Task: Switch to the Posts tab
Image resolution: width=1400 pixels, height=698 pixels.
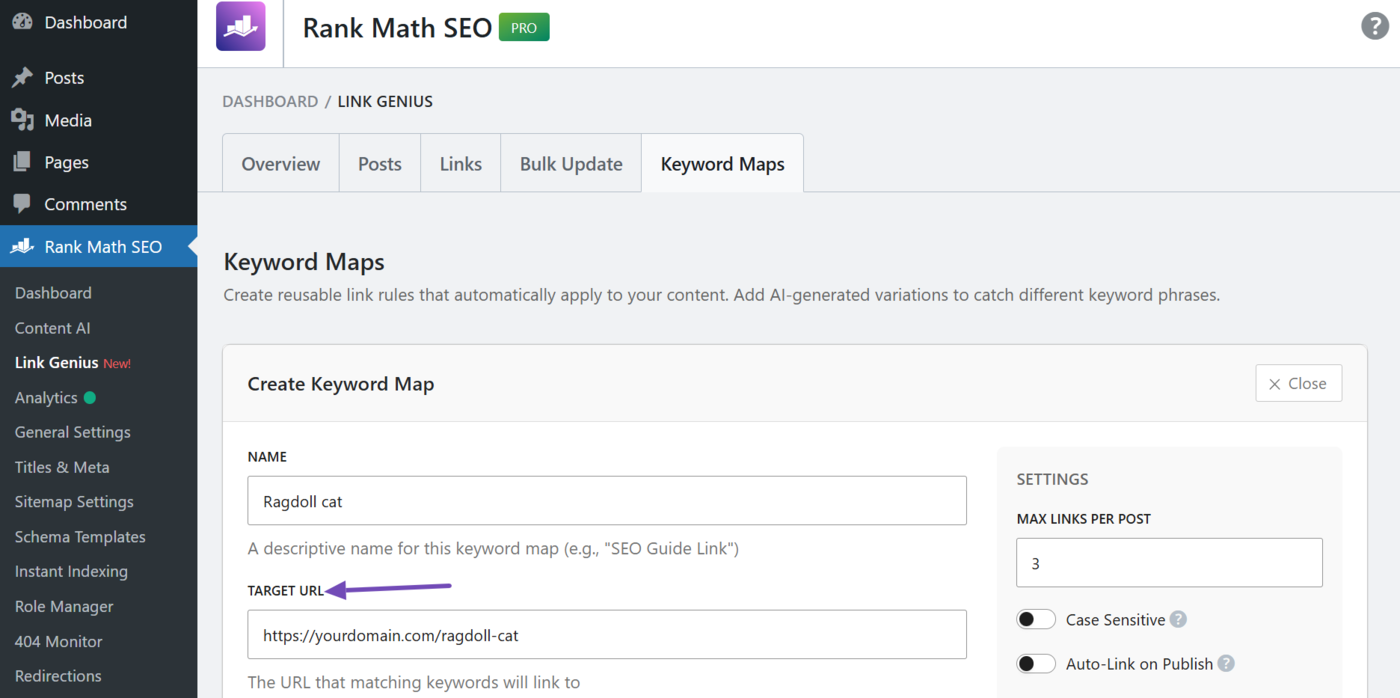Action: click(x=380, y=164)
